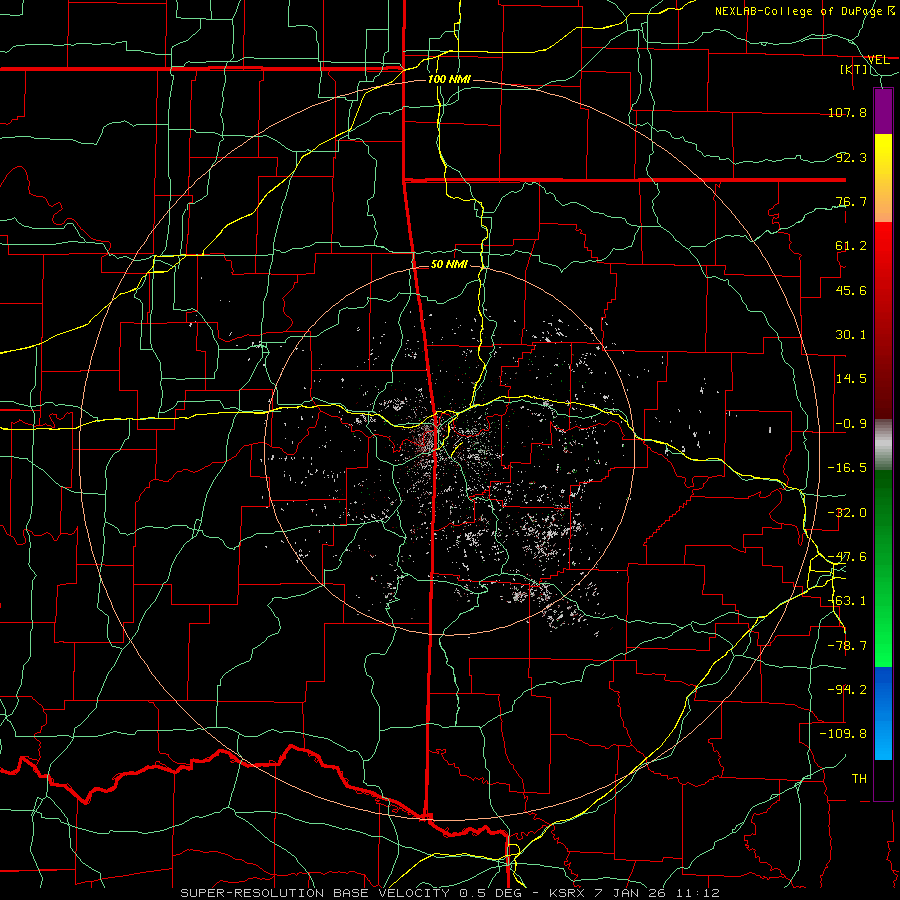
Task: Click the -78.7 velocity scale value
Action: [847, 646]
